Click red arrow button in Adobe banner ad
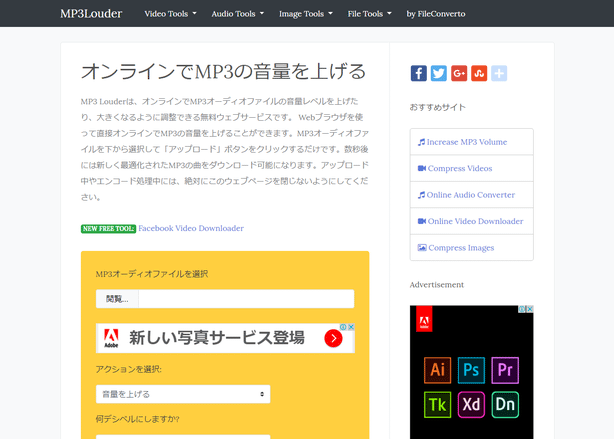 pyautogui.click(x=333, y=338)
